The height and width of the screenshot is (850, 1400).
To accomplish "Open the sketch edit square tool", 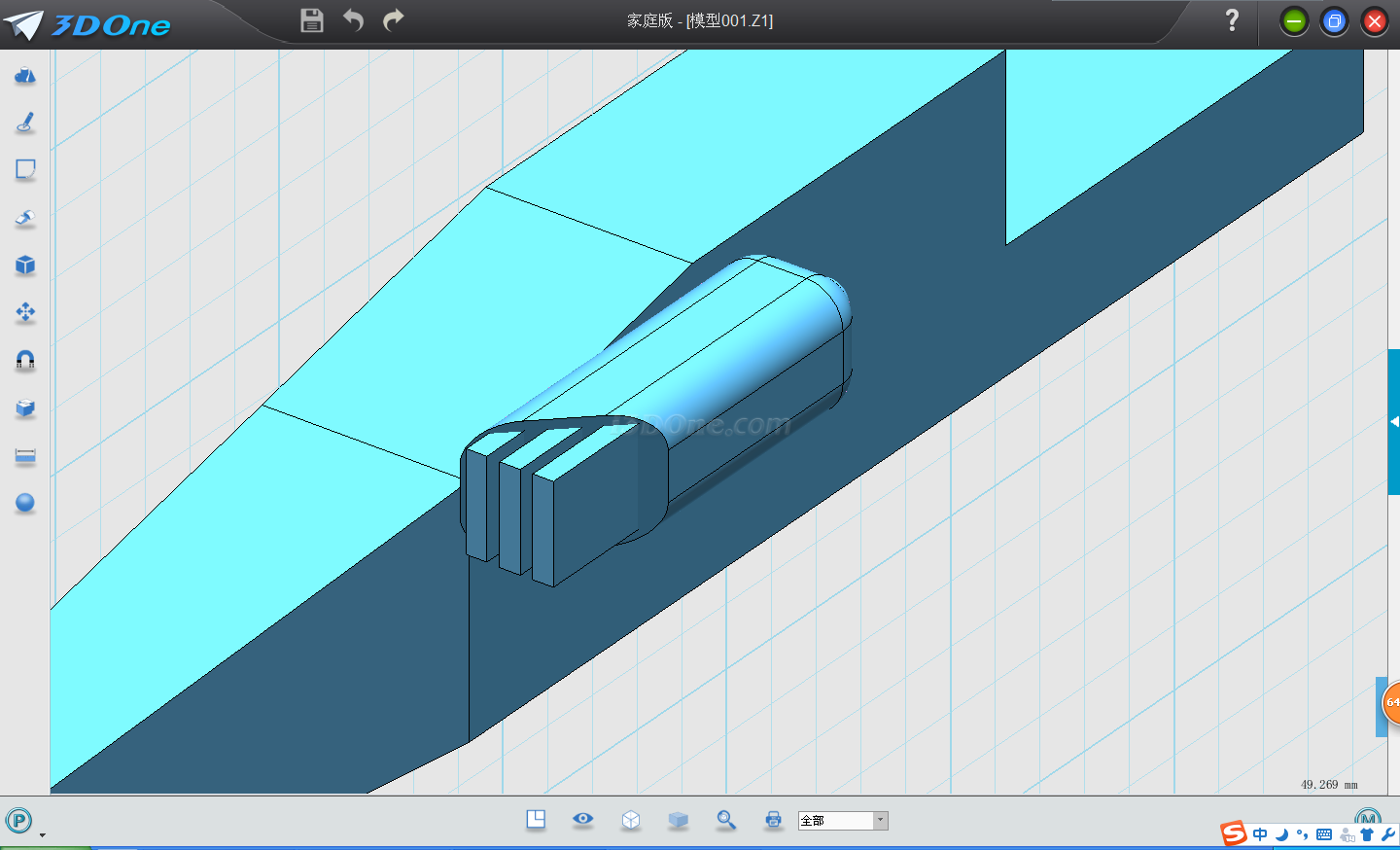I will (25, 170).
